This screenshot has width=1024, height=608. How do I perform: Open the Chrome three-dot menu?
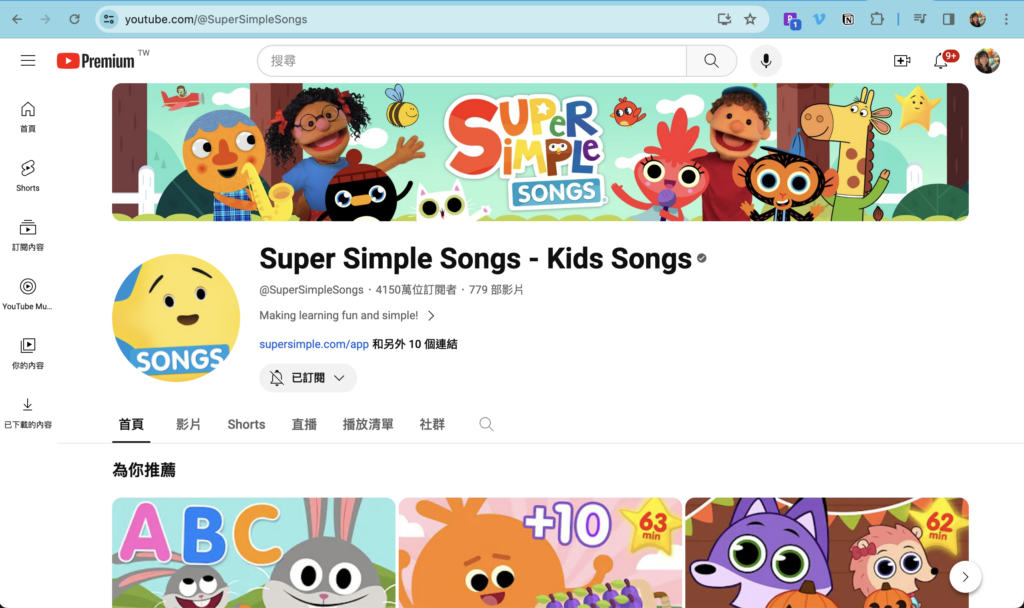(x=1006, y=19)
